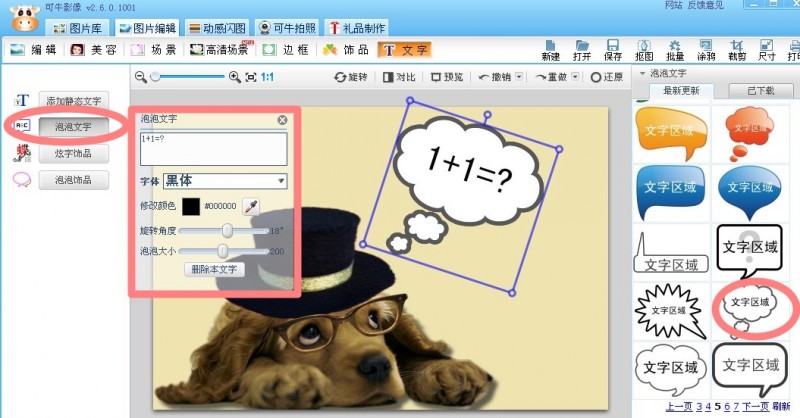This screenshot has width=800, height=418.
Task: Click the butterfly 炫字饰品 icon
Action: [22, 153]
